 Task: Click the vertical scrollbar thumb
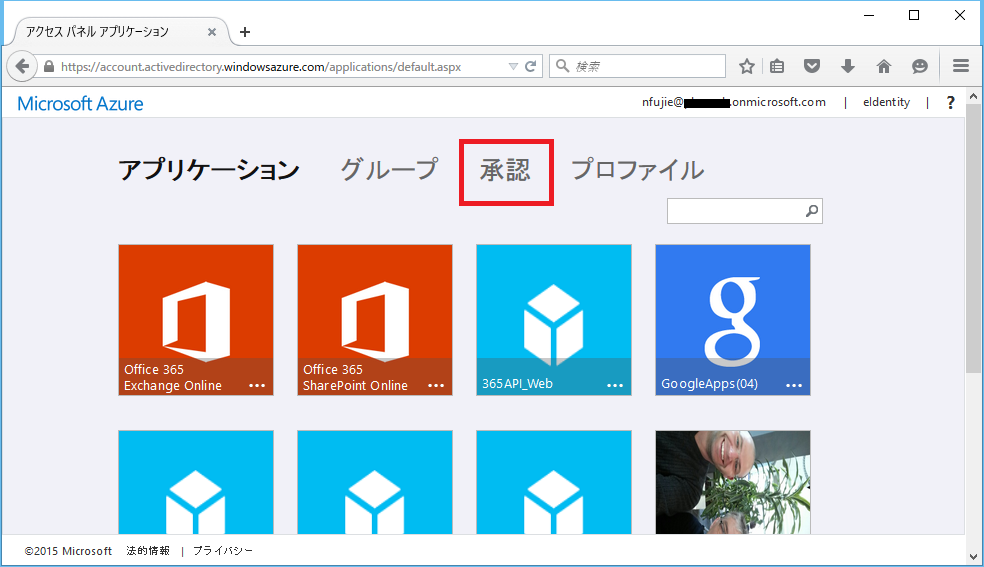(x=973, y=238)
